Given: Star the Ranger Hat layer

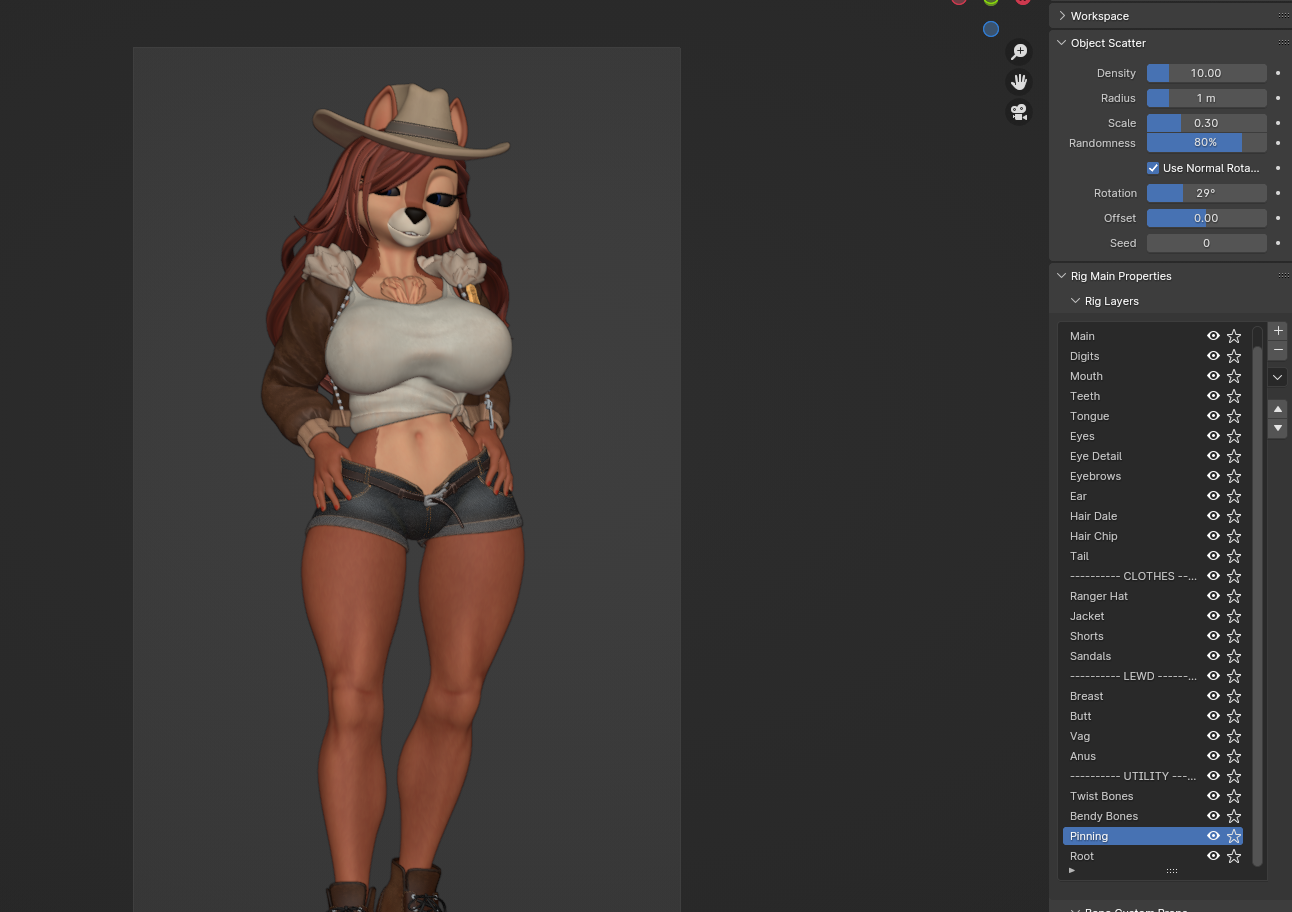Looking at the screenshot, I should (x=1234, y=596).
